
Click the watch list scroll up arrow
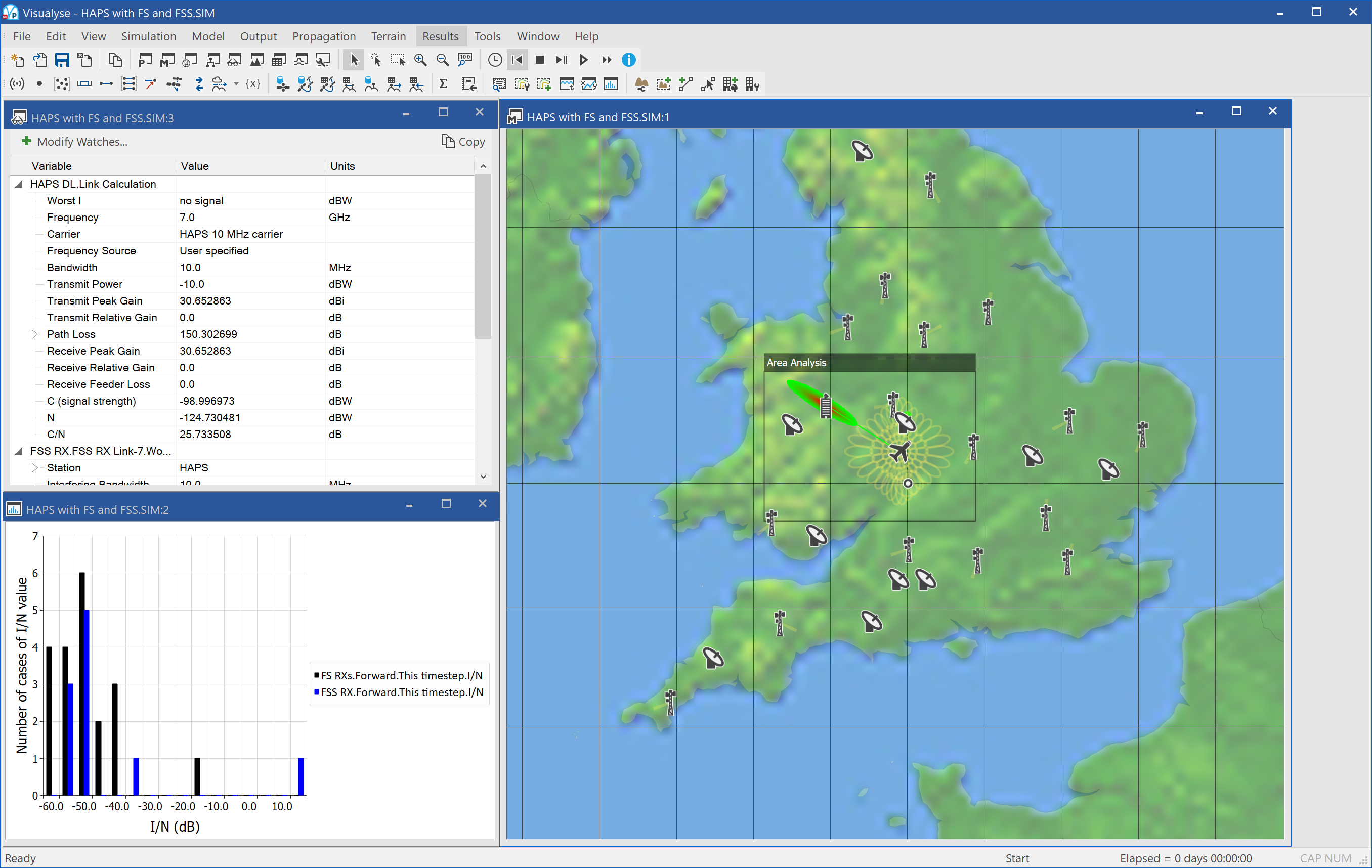tap(483, 166)
